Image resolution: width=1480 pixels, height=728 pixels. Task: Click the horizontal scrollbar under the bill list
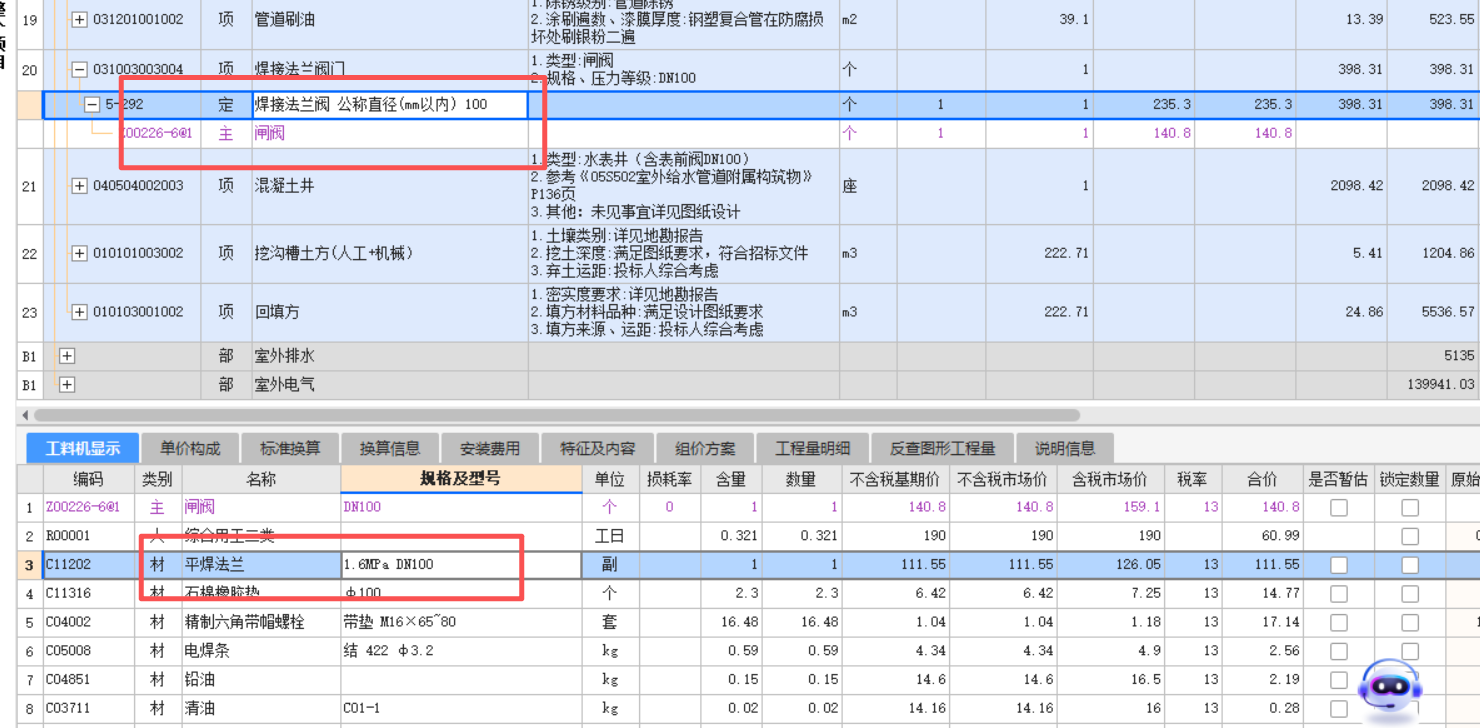556,414
